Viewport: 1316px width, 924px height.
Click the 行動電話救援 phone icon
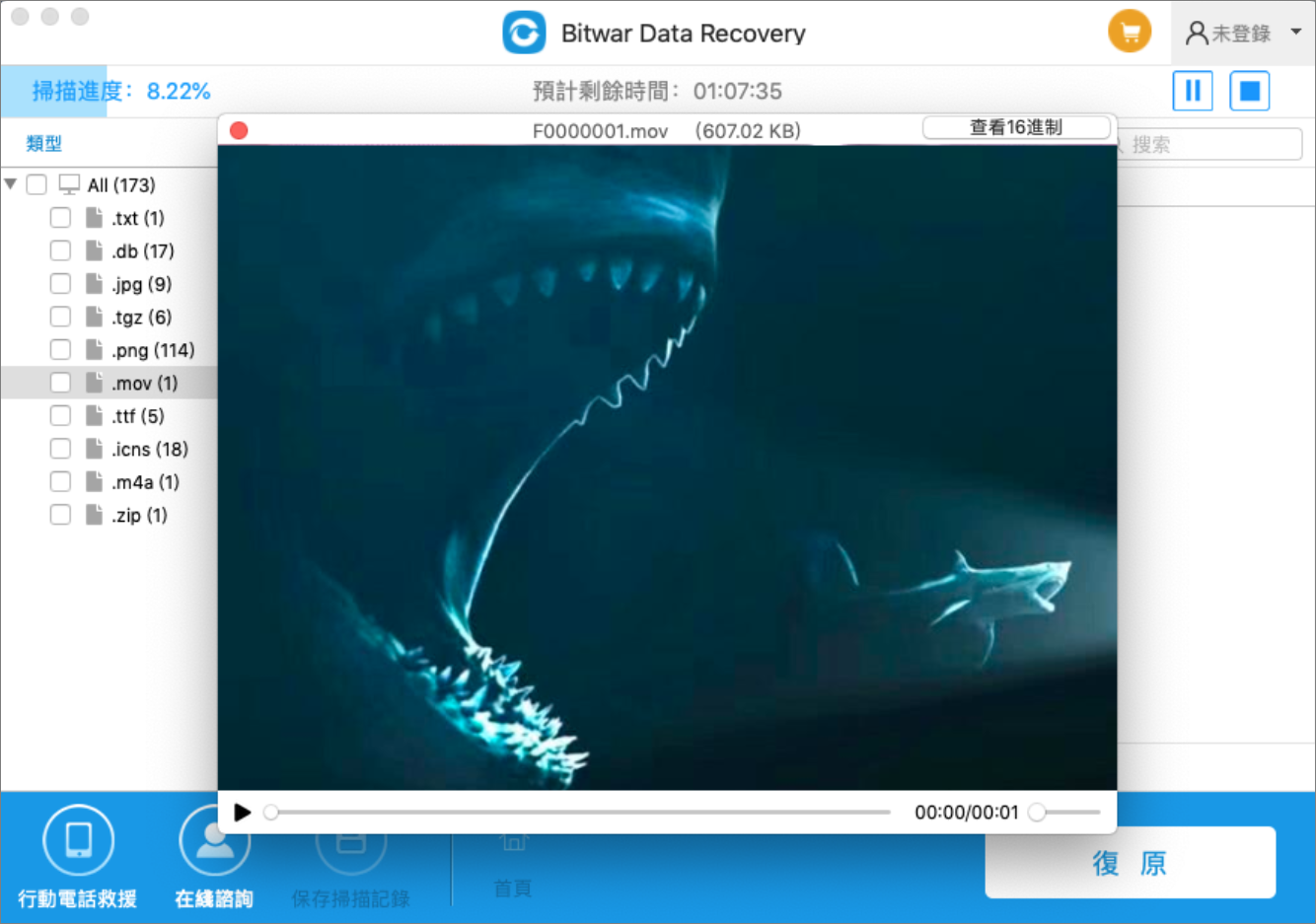[78, 840]
